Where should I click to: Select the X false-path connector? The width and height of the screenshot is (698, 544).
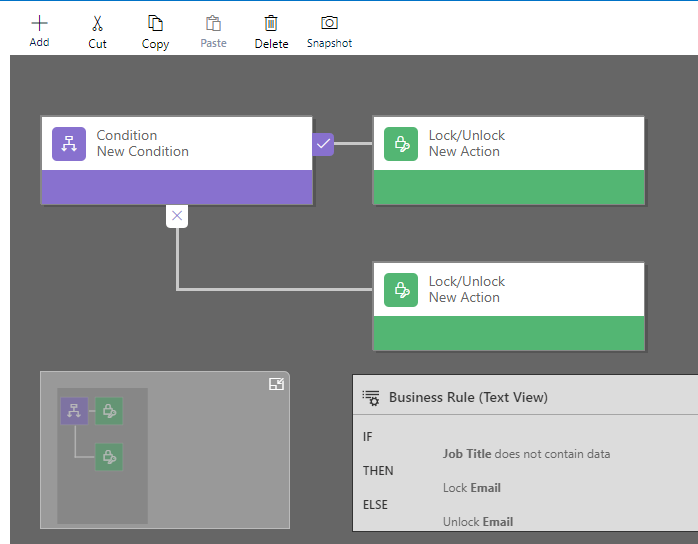point(177,215)
